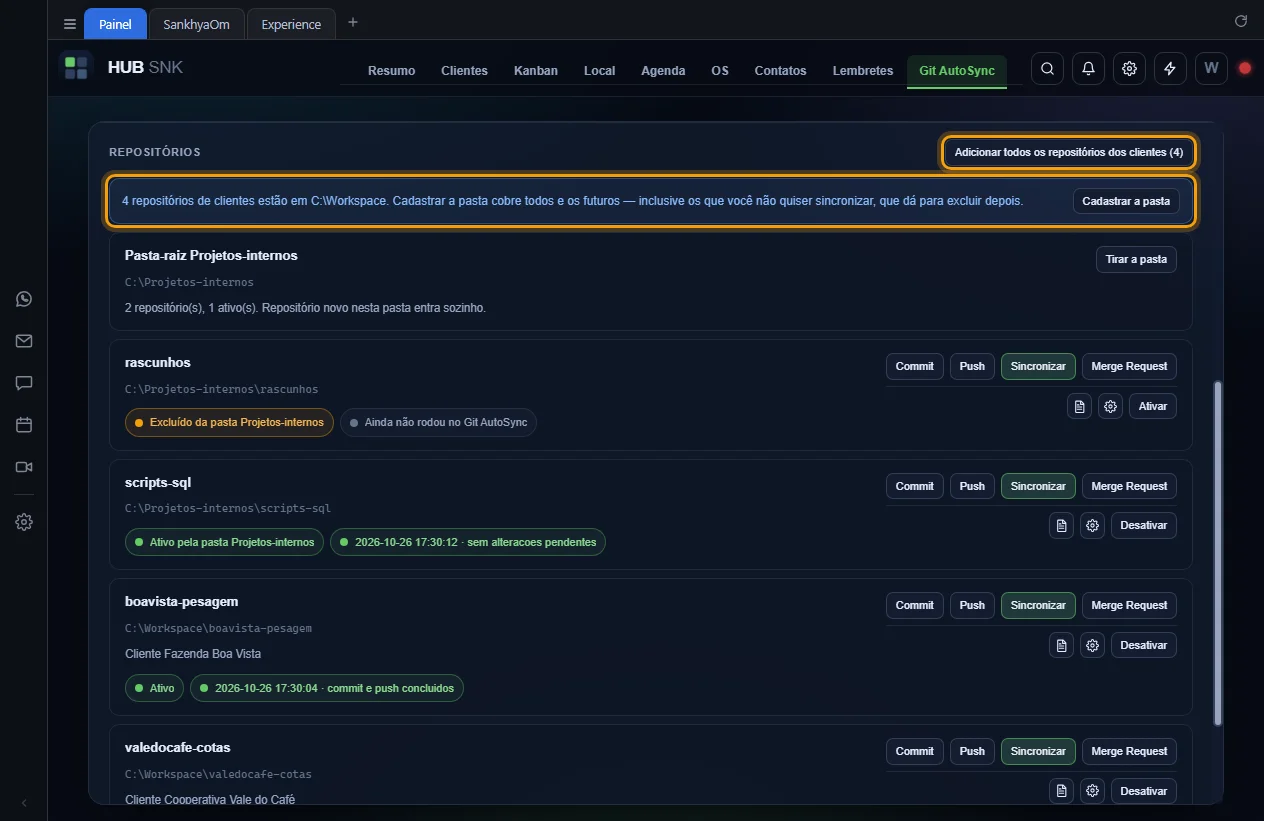
Task: Open the OS section
Action: (x=720, y=71)
